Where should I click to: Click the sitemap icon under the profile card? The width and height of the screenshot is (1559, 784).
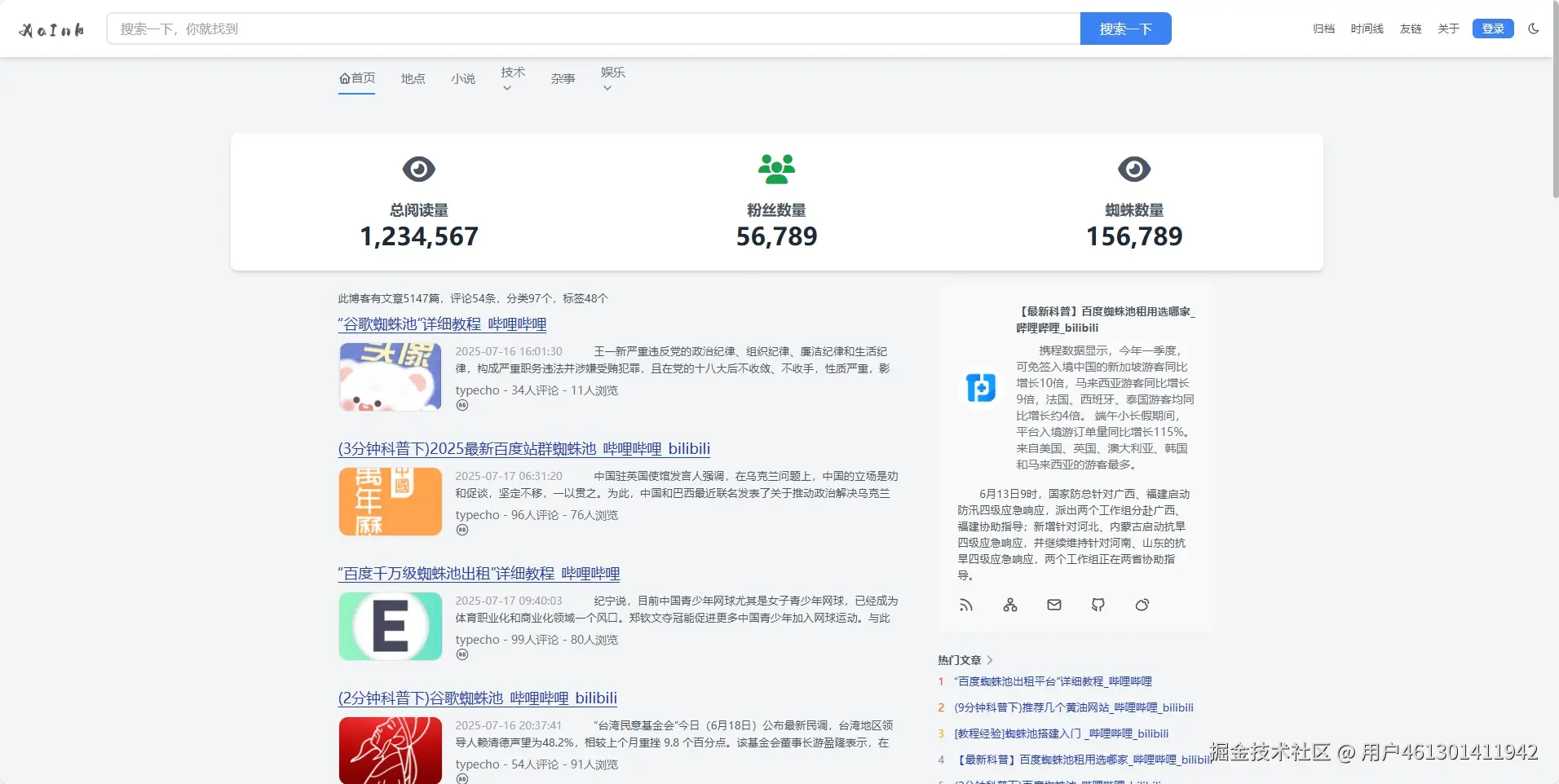1009,605
